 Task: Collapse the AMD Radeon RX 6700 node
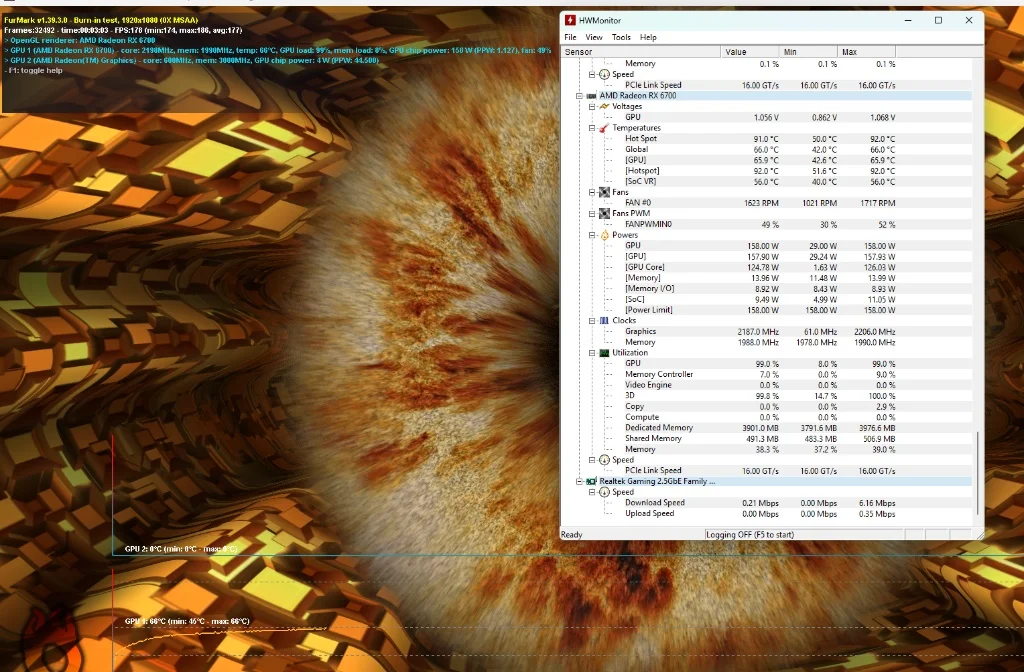(x=579, y=95)
